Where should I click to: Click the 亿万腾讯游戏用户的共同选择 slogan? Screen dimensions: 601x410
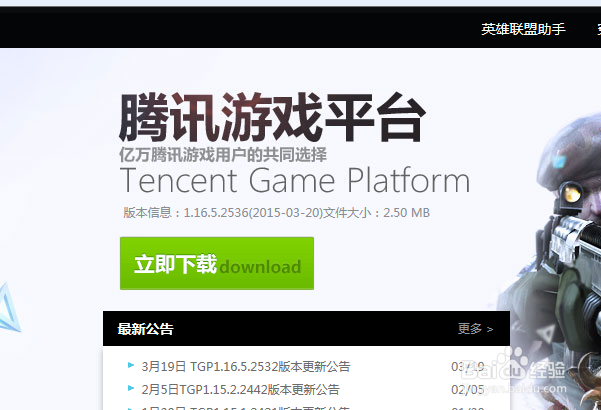(x=223, y=155)
